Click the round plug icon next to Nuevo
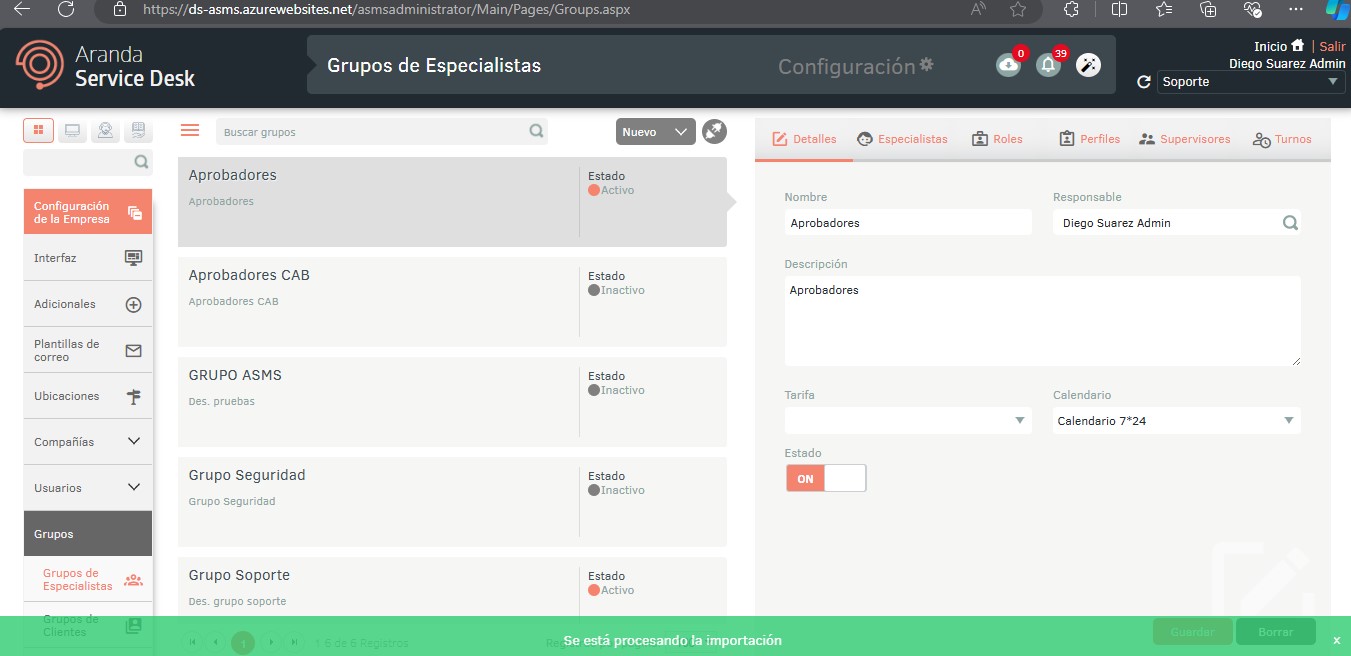The width and height of the screenshot is (1351, 656). (x=714, y=131)
